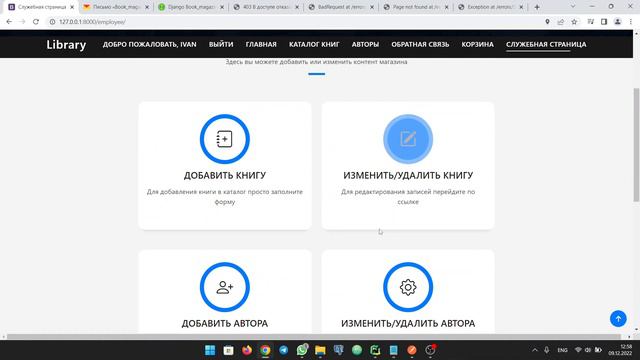Image resolution: width=640 pixels, height=360 pixels.
Task: Click the share page icon in address bar
Action: 561,22
